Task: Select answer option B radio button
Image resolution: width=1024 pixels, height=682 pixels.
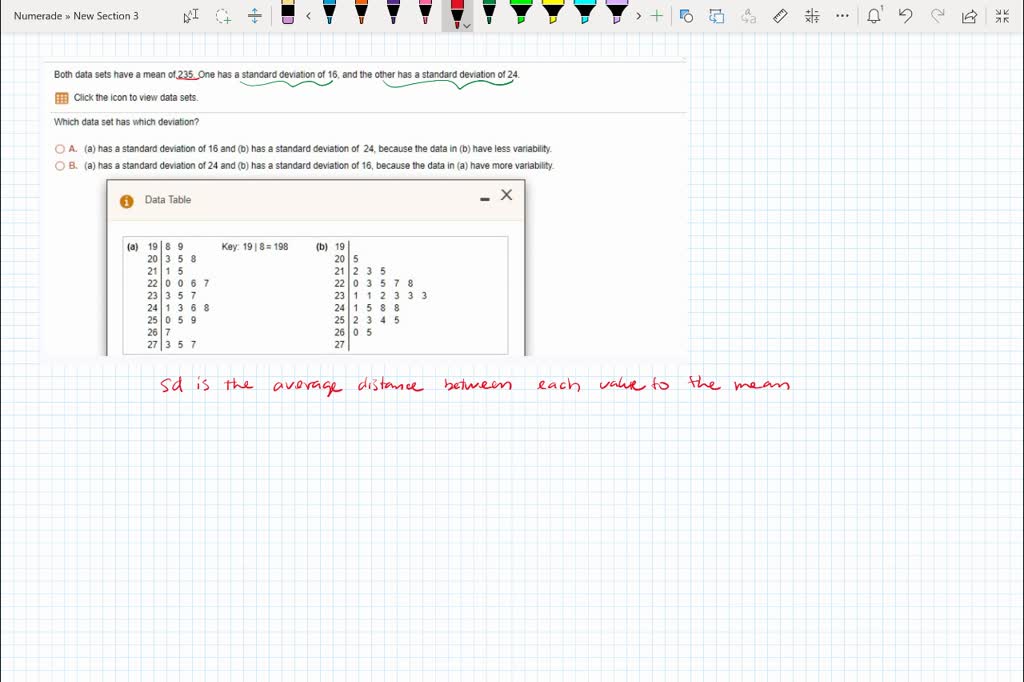Action: click(x=60, y=166)
